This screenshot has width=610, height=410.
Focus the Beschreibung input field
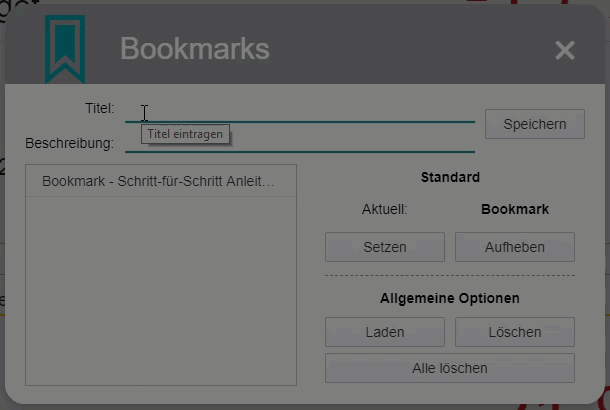click(300, 142)
